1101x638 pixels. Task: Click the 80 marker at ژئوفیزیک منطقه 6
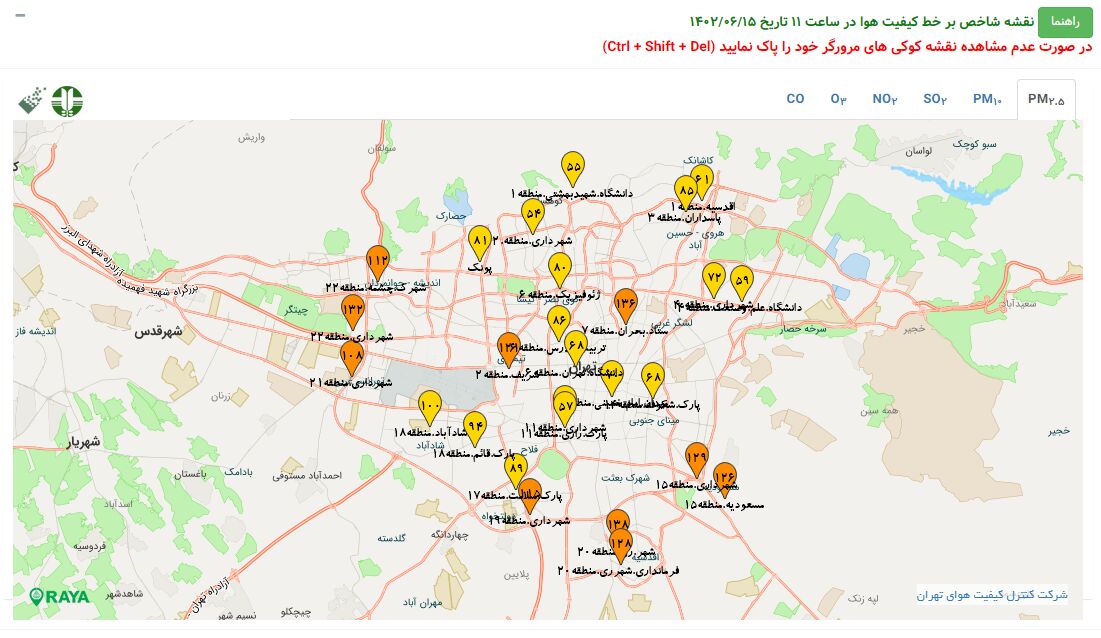tap(560, 270)
